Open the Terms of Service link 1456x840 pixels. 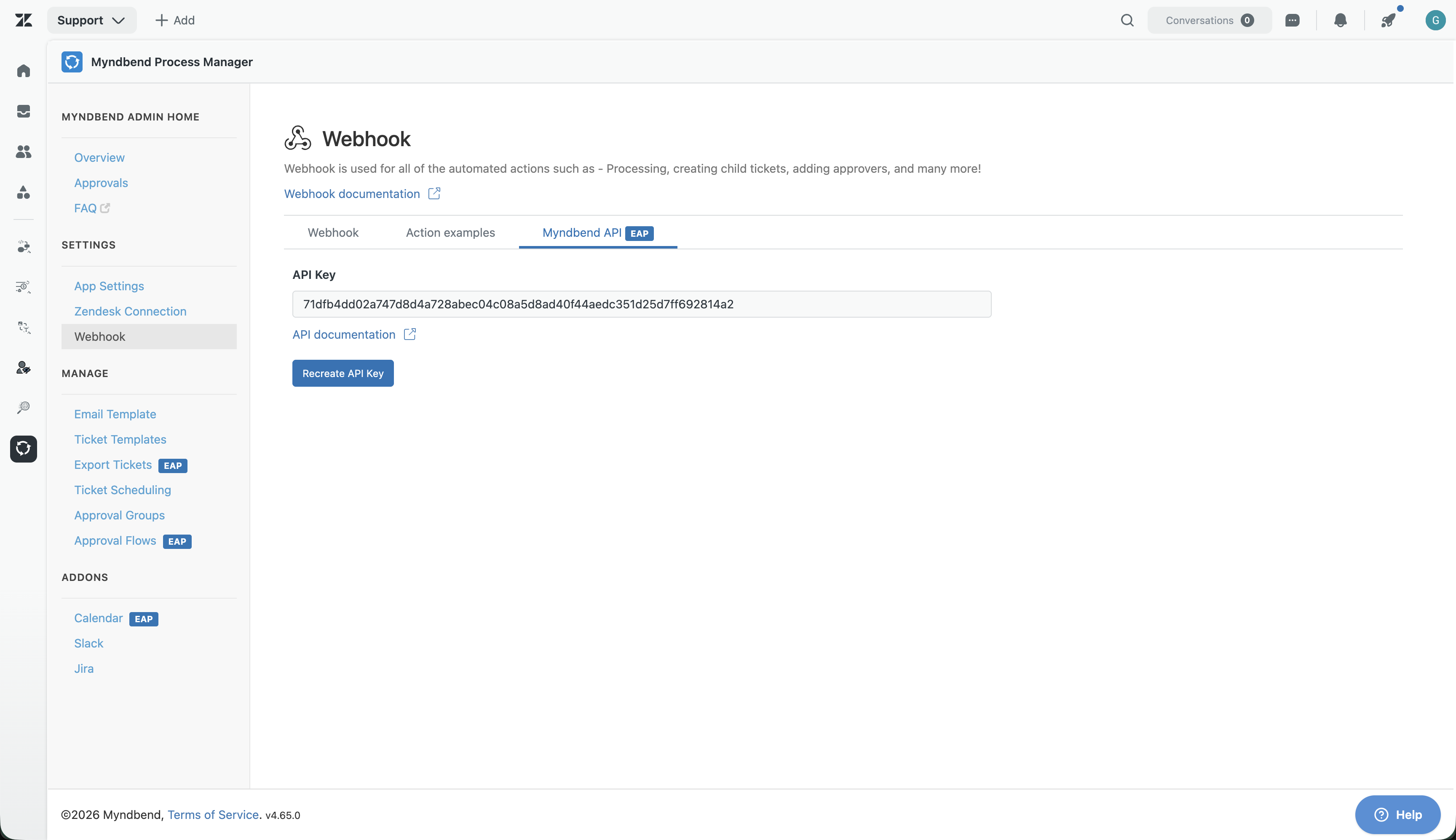pos(213,815)
